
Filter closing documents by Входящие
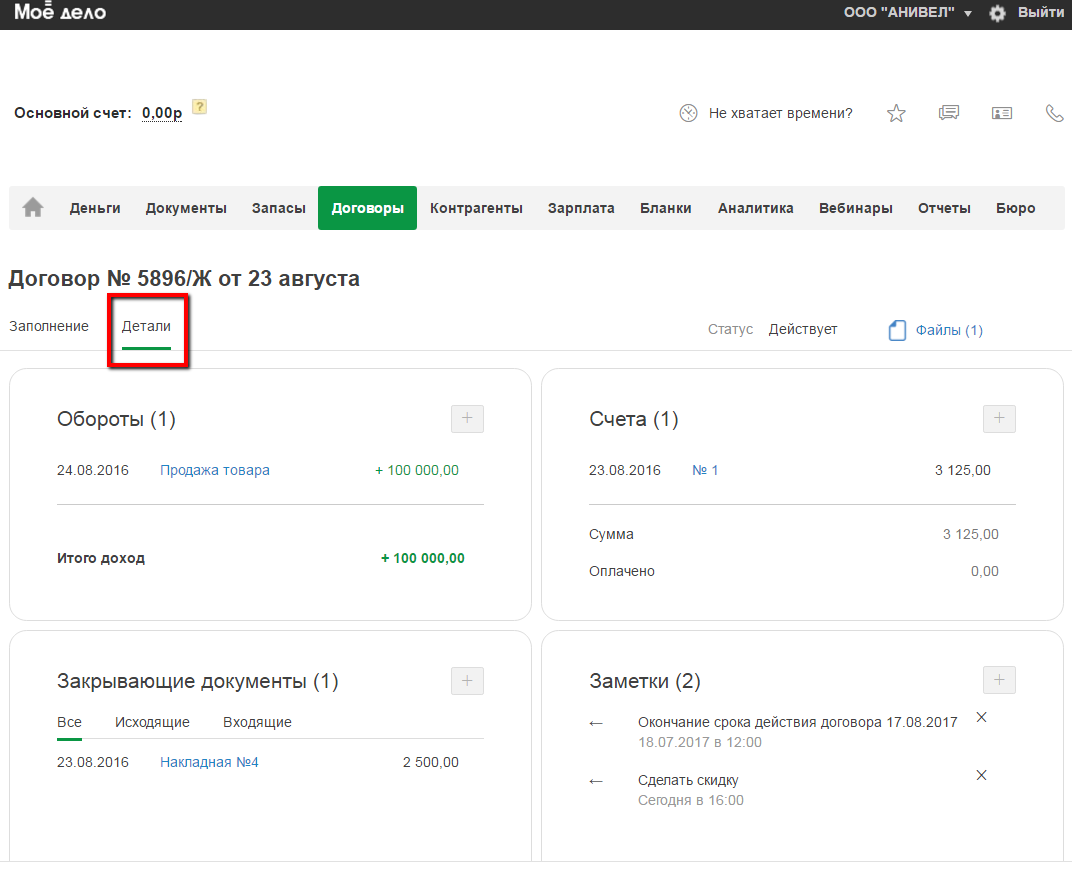257,722
